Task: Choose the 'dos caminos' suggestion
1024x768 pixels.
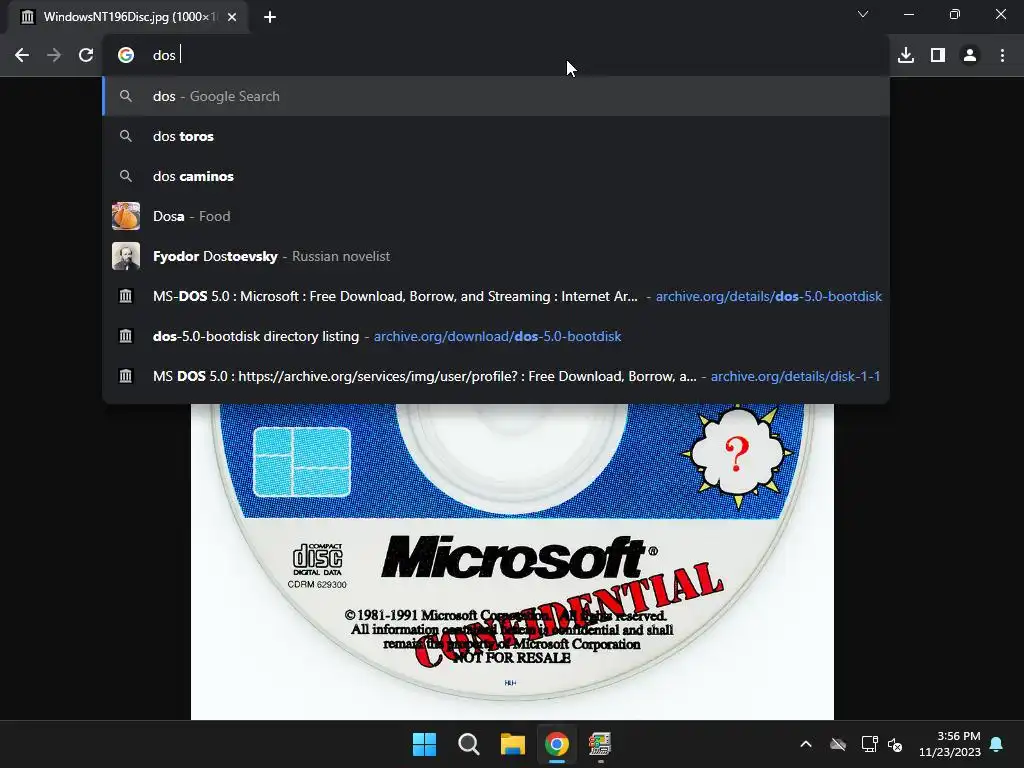Action: point(496,176)
